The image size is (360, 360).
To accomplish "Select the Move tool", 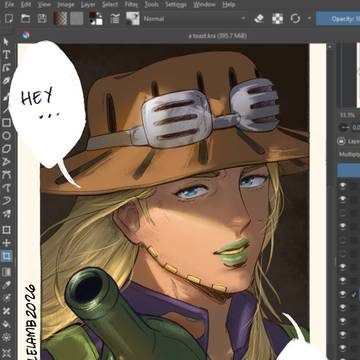I will 6,243.
